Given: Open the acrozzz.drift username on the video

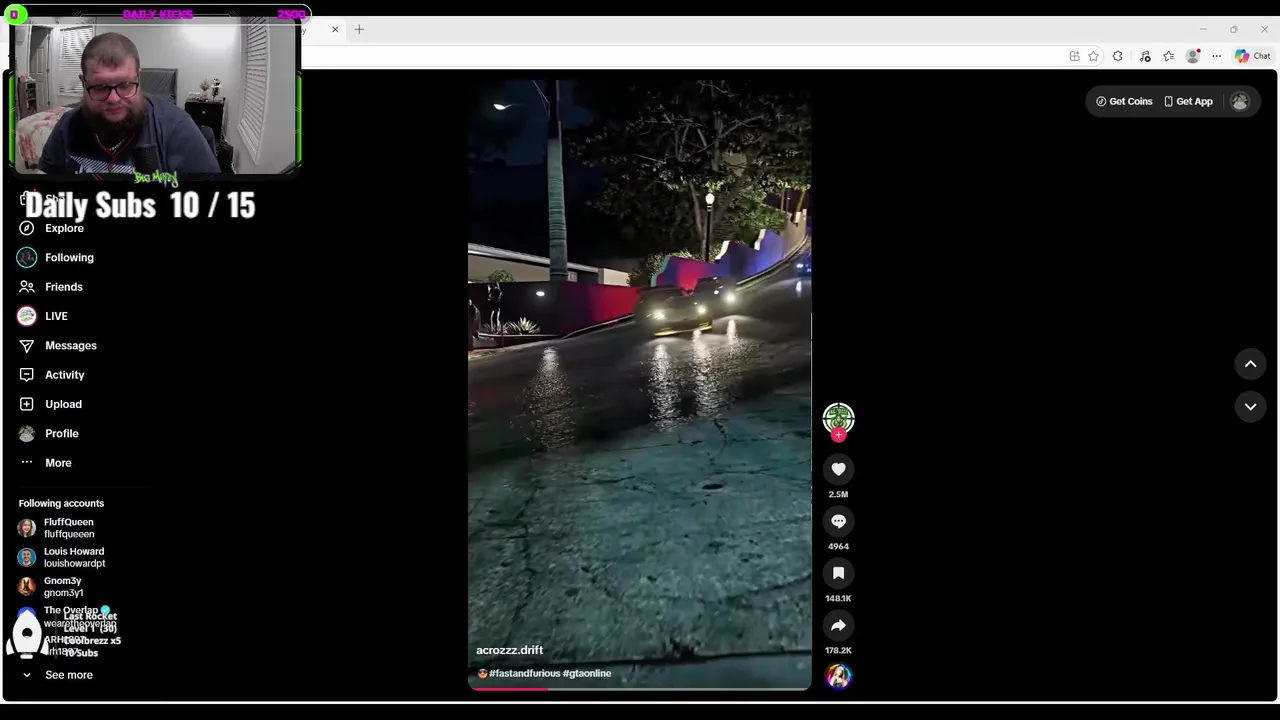Looking at the screenshot, I should pos(509,650).
